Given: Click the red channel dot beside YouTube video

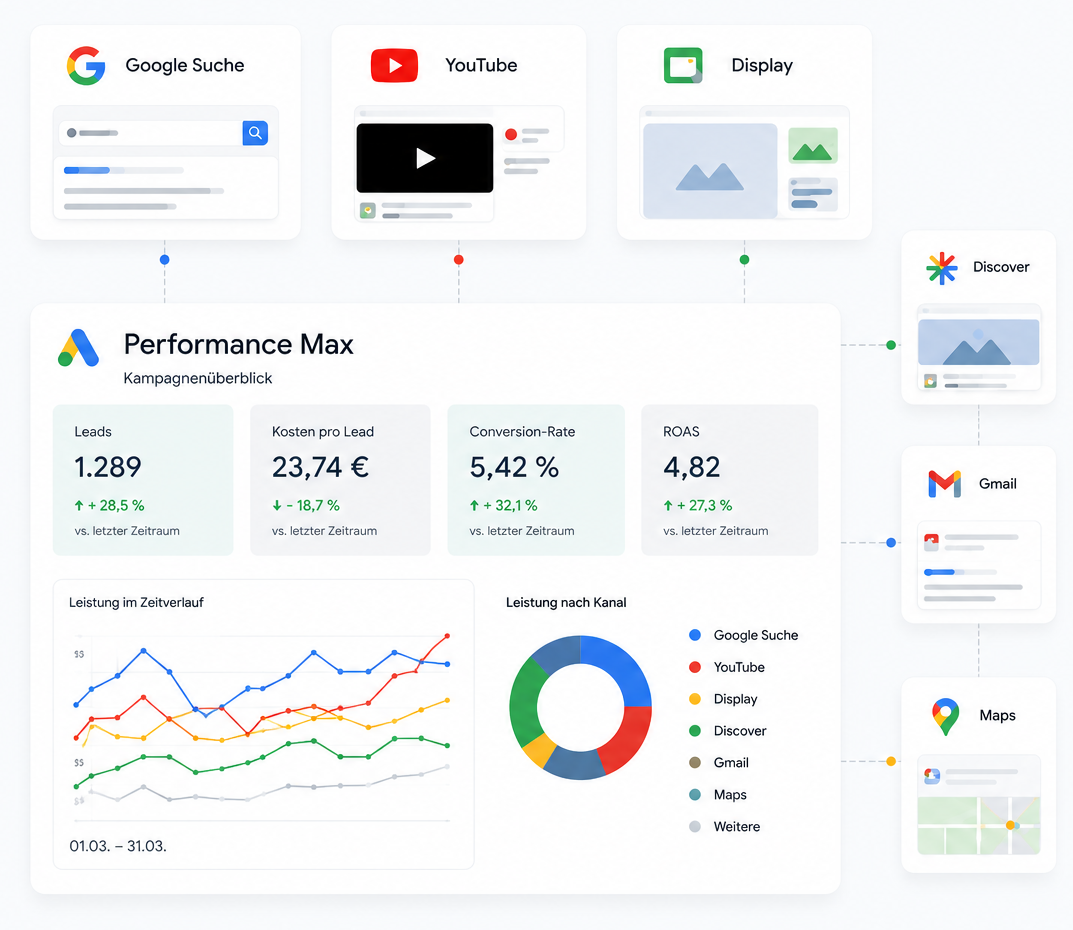Looking at the screenshot, I should point(510,134).
